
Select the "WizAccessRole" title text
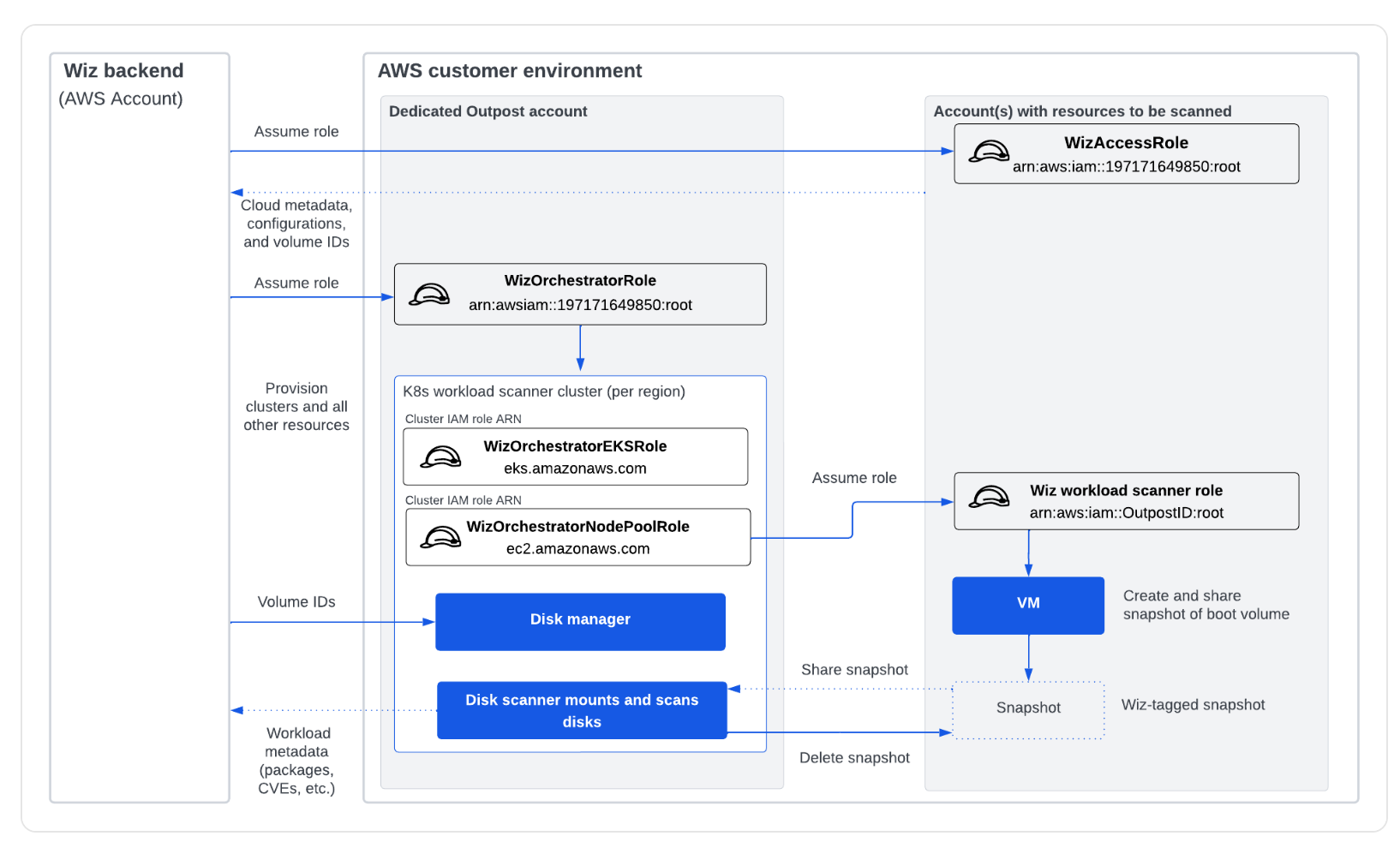[x=1127, y=143]
